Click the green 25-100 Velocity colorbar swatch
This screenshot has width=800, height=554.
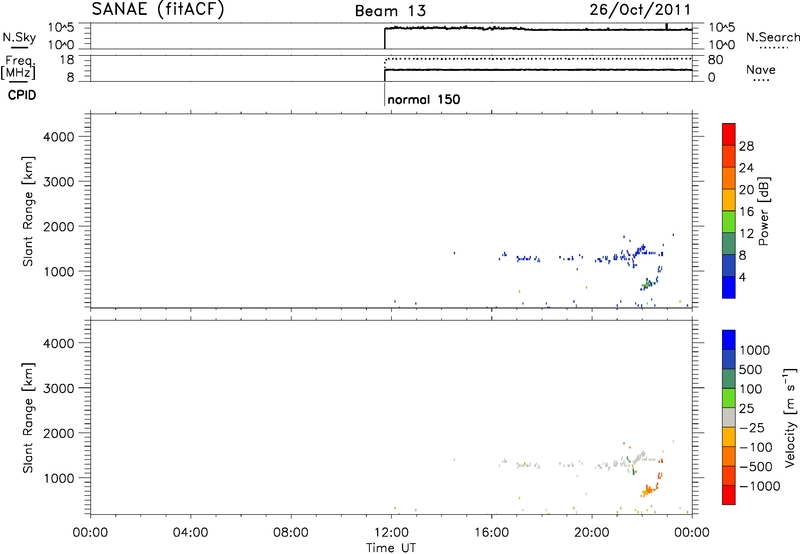pyautogui.click(x=729, y=398)
